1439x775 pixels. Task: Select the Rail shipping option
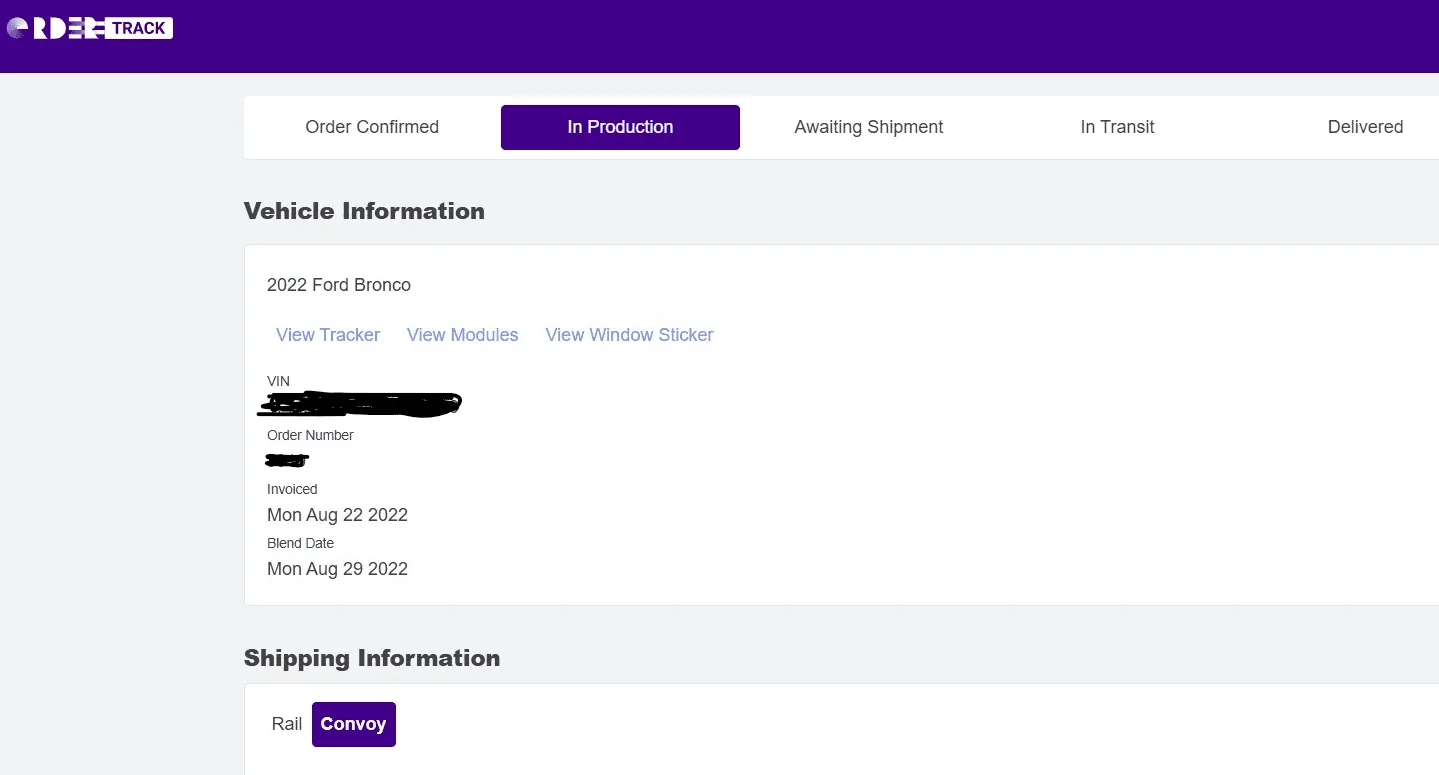[x=287, y=724]
